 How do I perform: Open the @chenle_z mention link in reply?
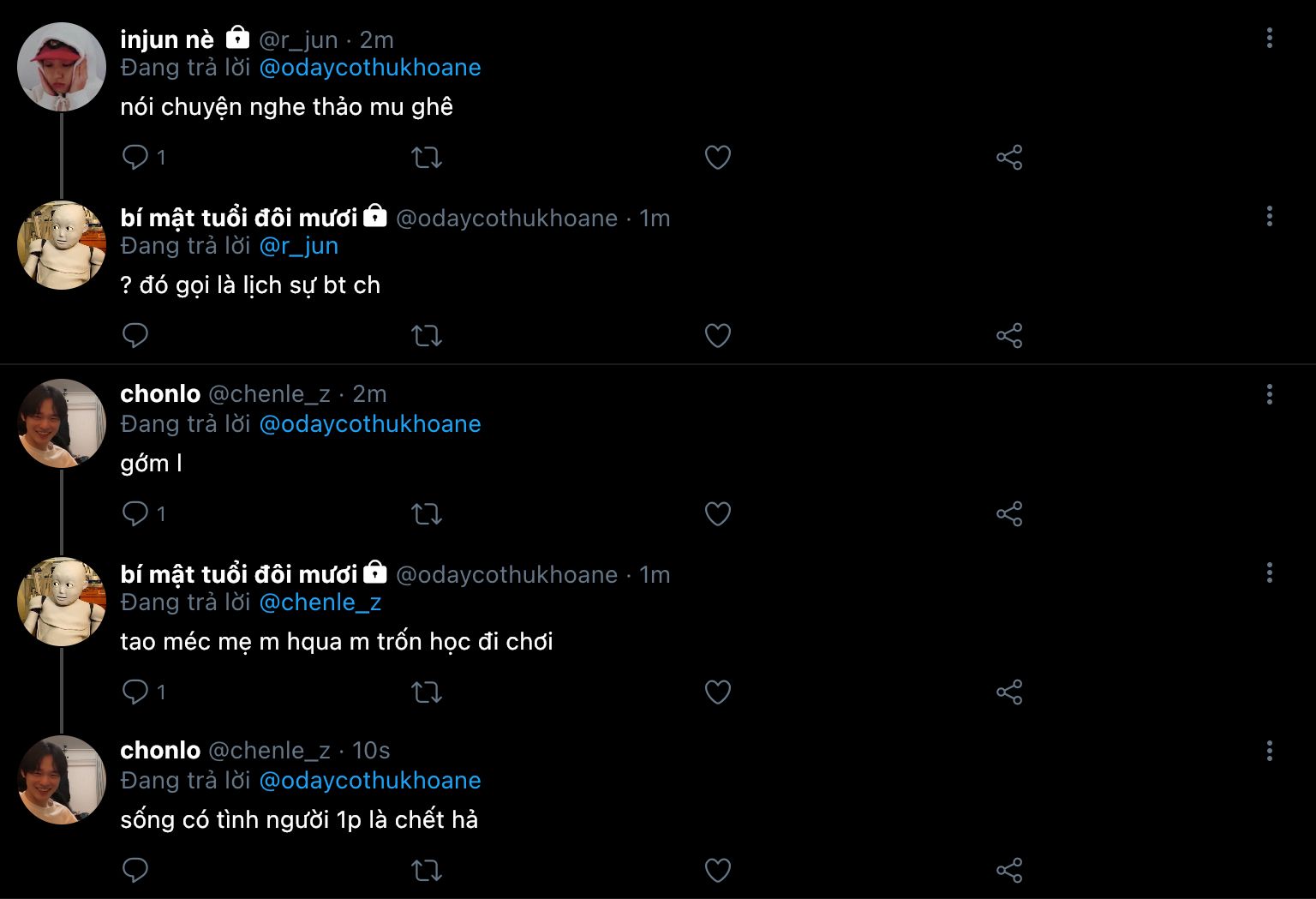(320, 602)
